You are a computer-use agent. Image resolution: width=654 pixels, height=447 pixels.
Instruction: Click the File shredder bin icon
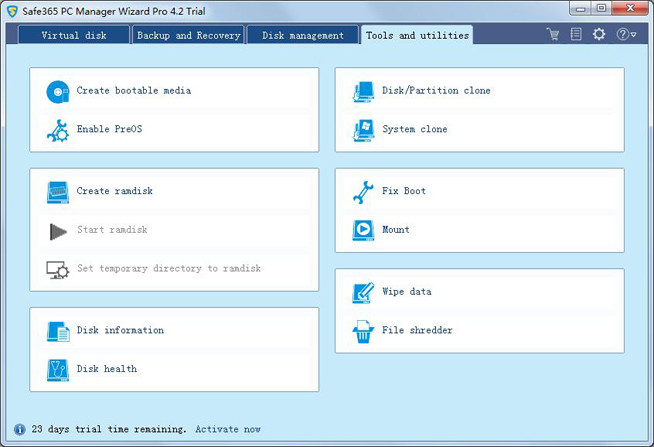(x=363, y=331)
